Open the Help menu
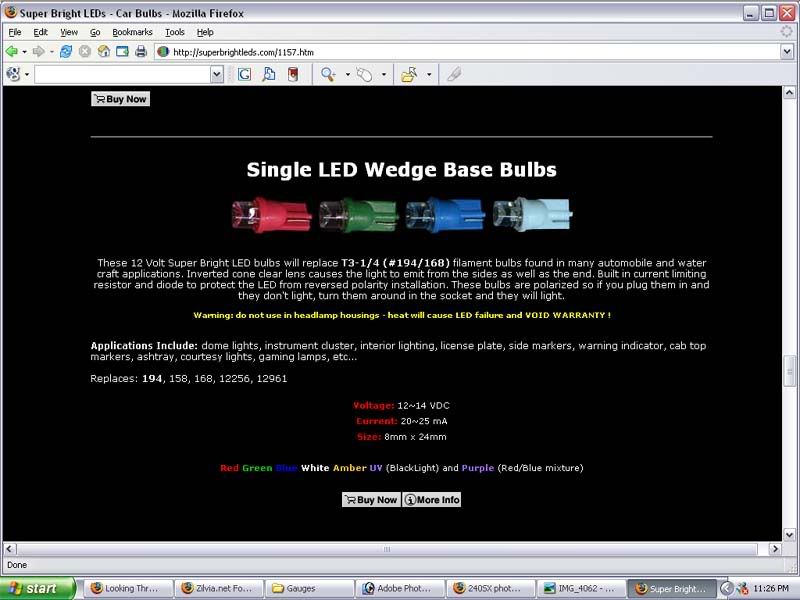 pos(205,32)
